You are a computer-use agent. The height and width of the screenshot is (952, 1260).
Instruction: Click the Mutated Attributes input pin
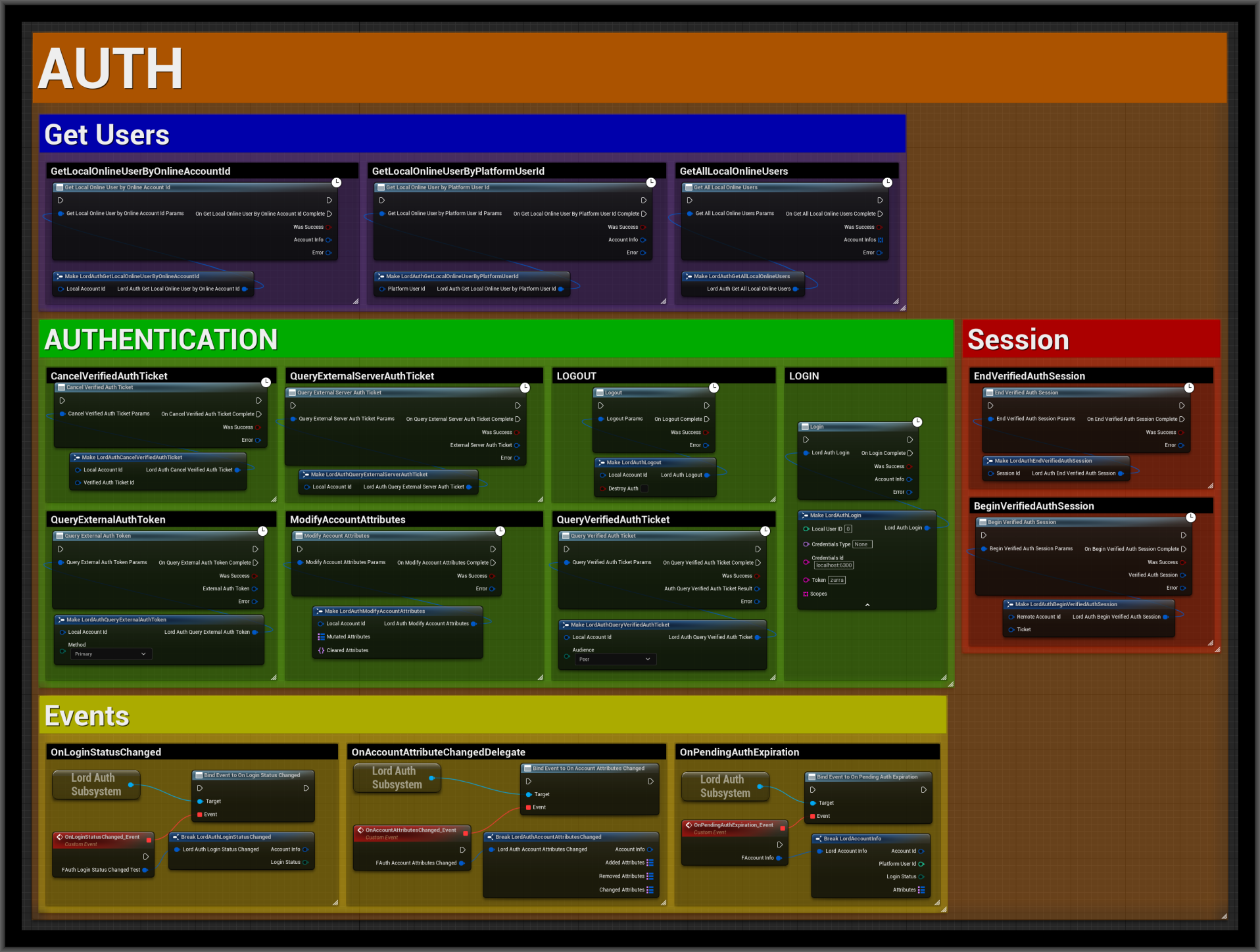click(321, 636)
